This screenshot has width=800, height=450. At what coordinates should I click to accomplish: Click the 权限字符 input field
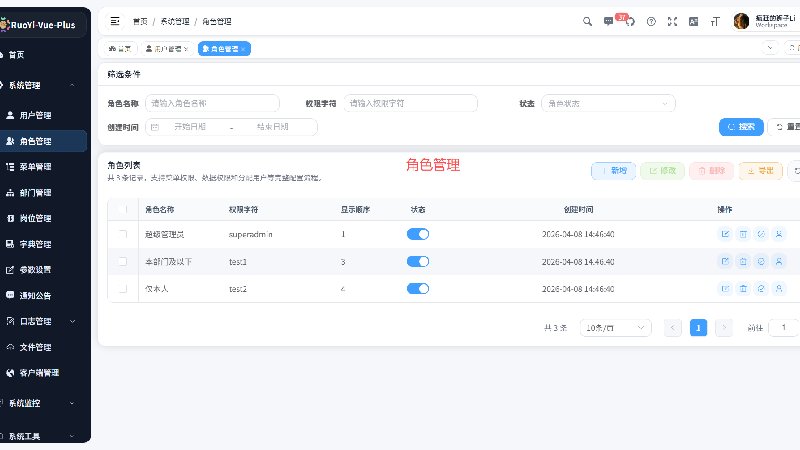(x=411, y=103)
